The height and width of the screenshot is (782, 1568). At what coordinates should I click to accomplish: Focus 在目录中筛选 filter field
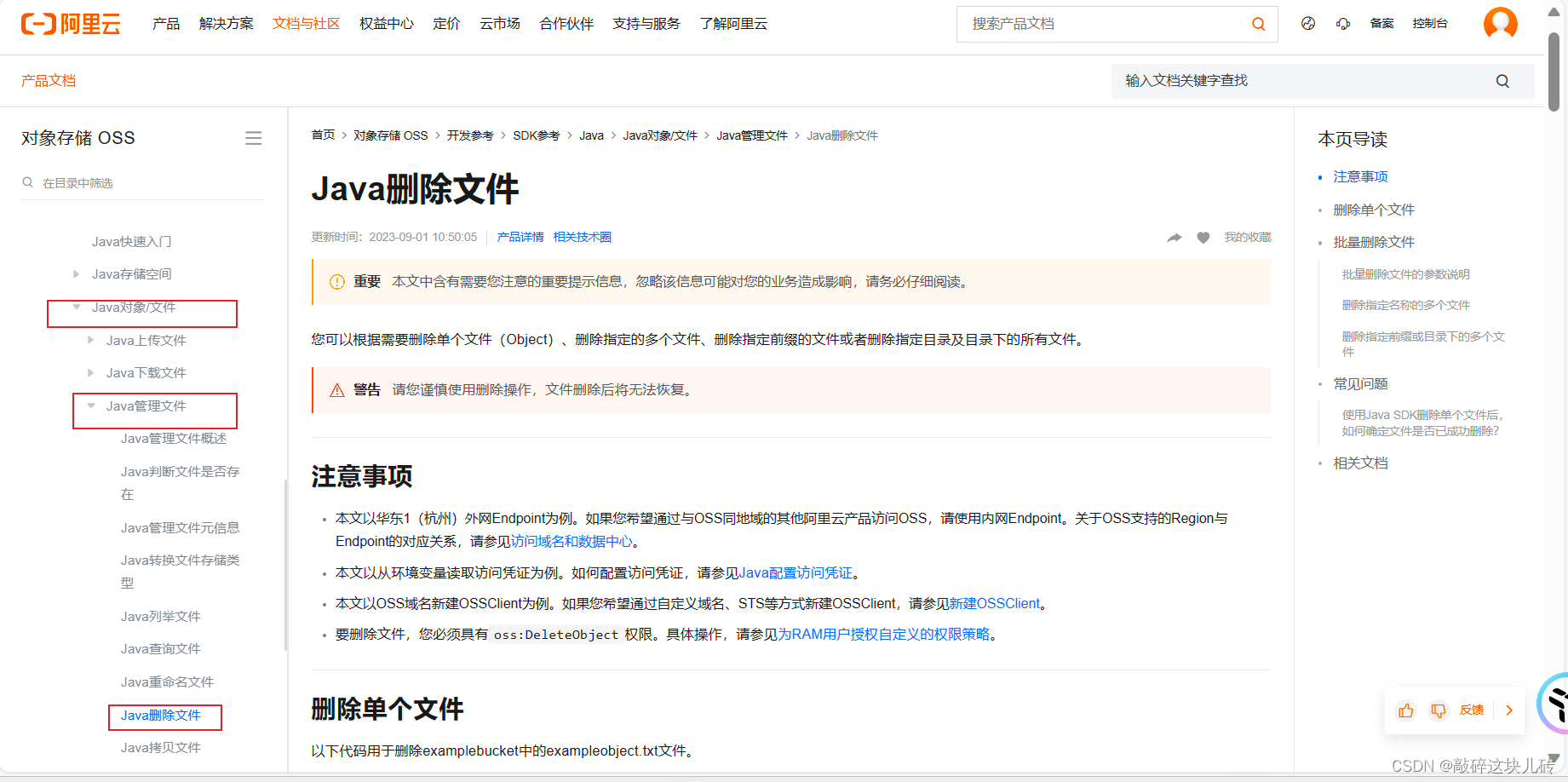tap(143, 183)
